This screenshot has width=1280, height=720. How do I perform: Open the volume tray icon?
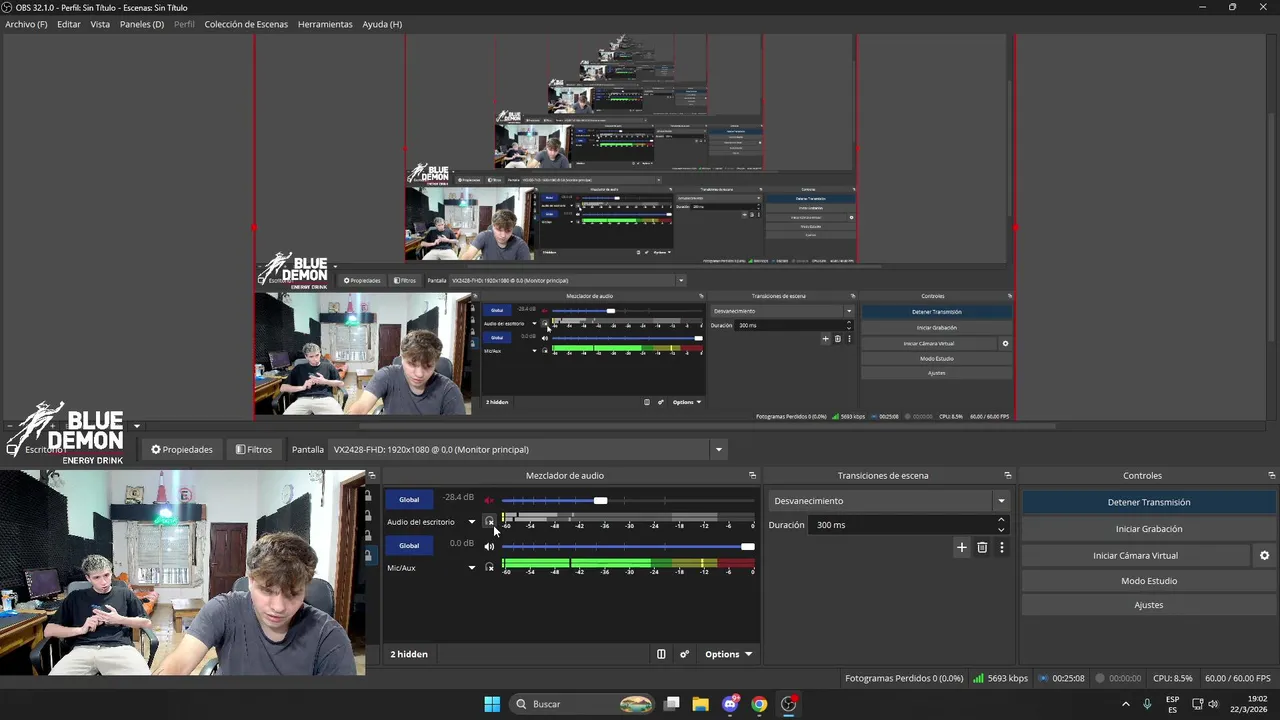(1213, 704)
